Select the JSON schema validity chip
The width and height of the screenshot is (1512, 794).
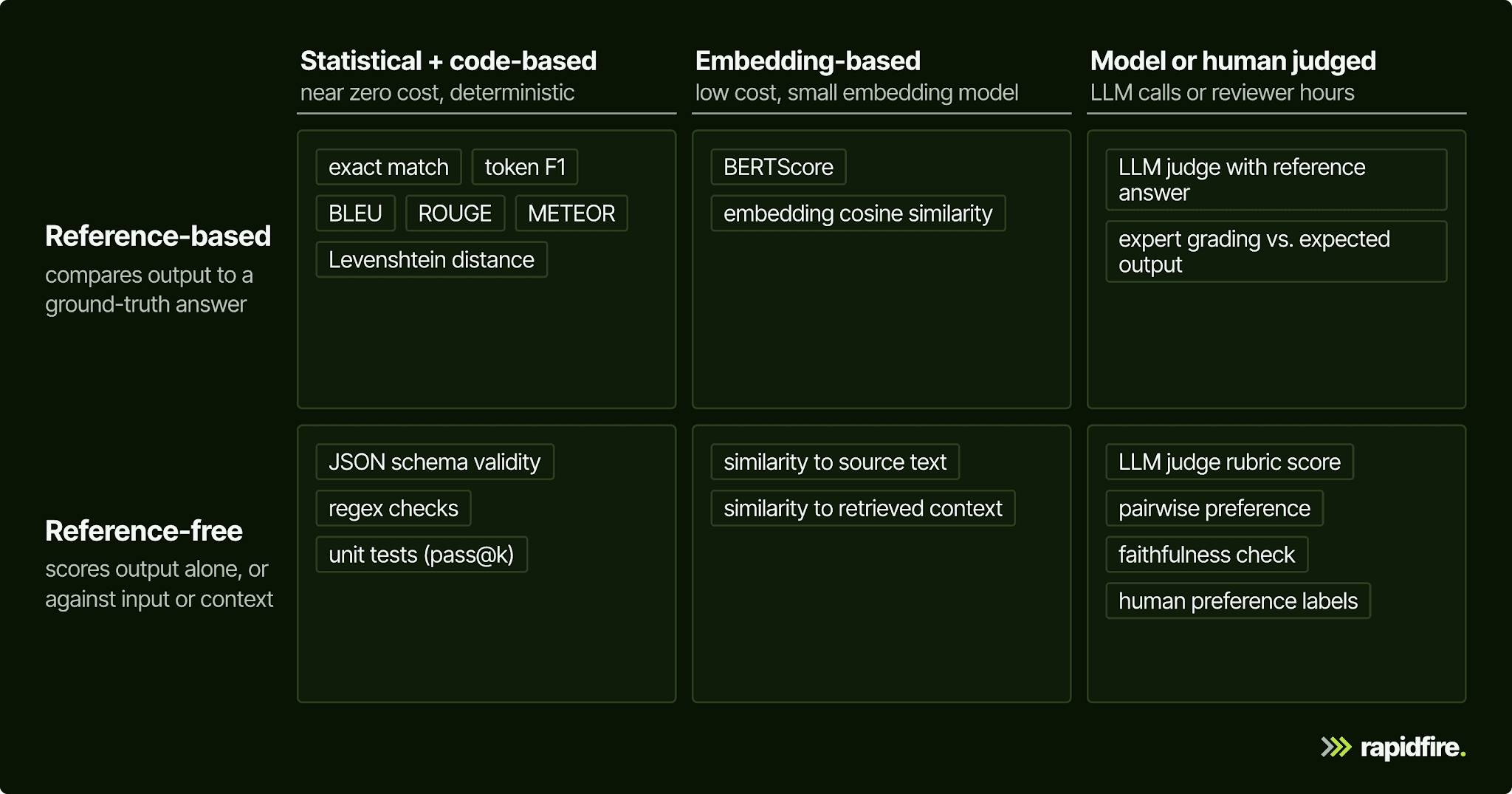tap(434, 462)
